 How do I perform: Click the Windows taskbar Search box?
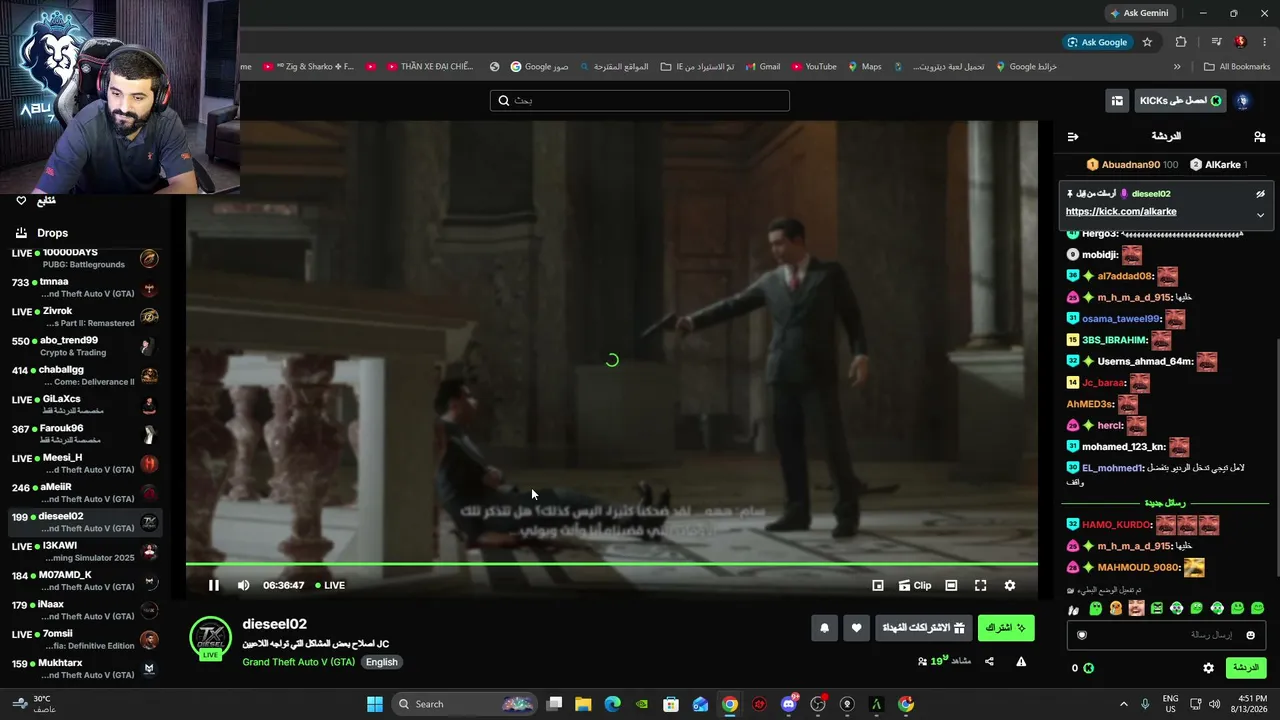point(466,704)
